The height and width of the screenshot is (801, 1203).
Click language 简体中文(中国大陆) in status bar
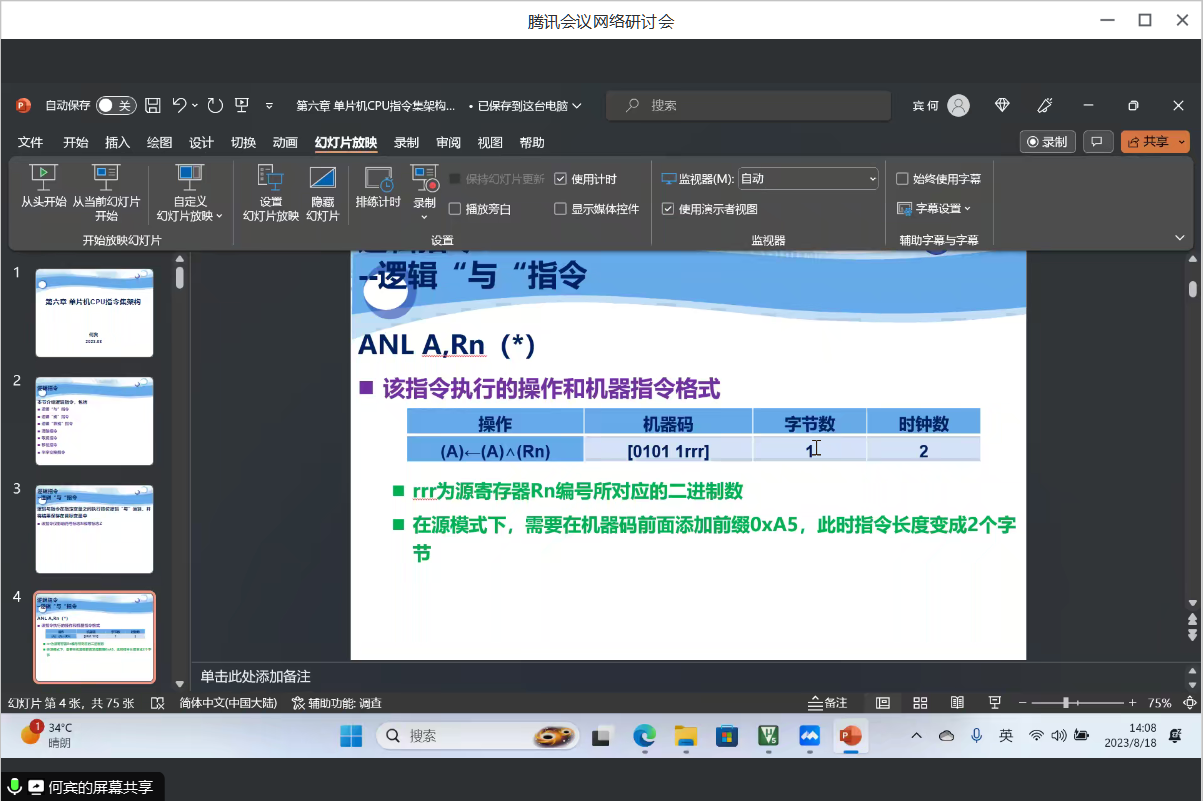coord(230,703)
